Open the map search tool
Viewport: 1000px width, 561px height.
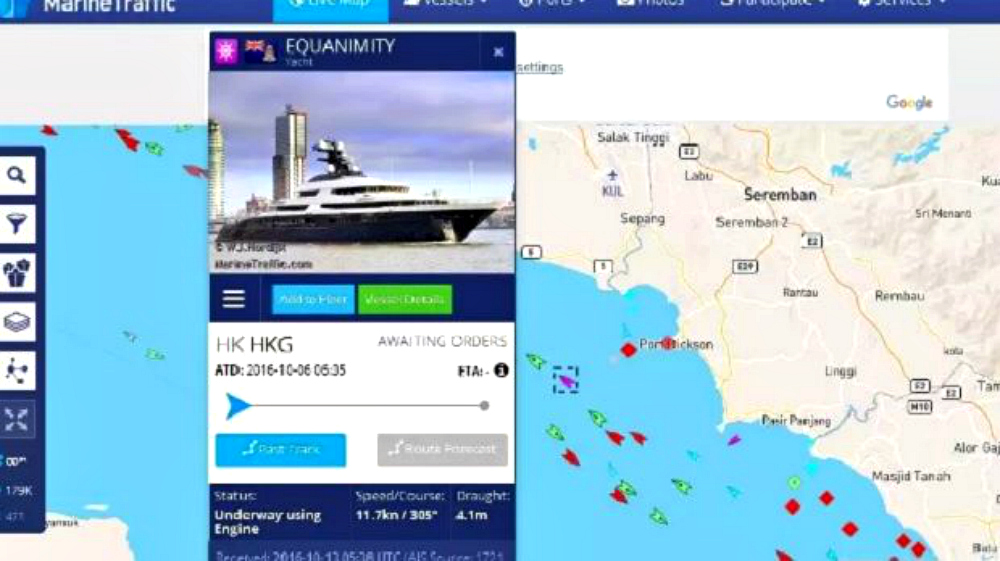(17, 174)
